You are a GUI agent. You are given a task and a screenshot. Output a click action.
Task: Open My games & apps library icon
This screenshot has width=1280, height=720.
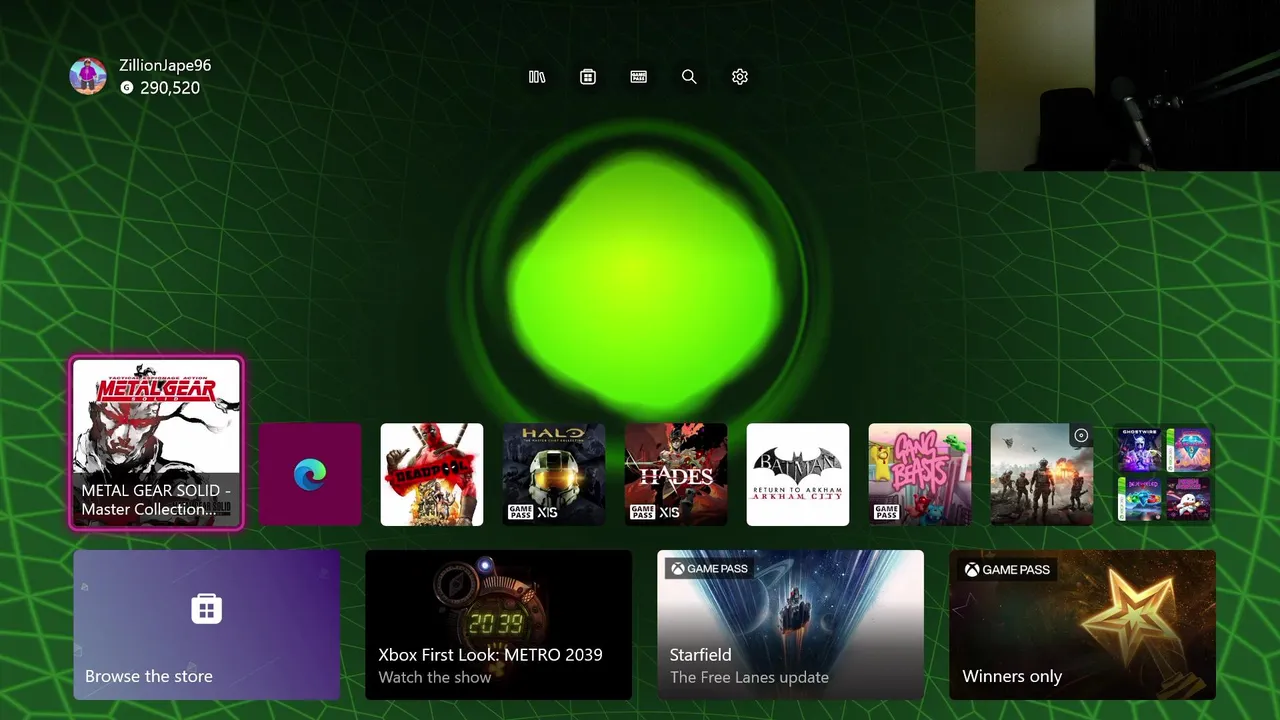[x=537, y=77]
